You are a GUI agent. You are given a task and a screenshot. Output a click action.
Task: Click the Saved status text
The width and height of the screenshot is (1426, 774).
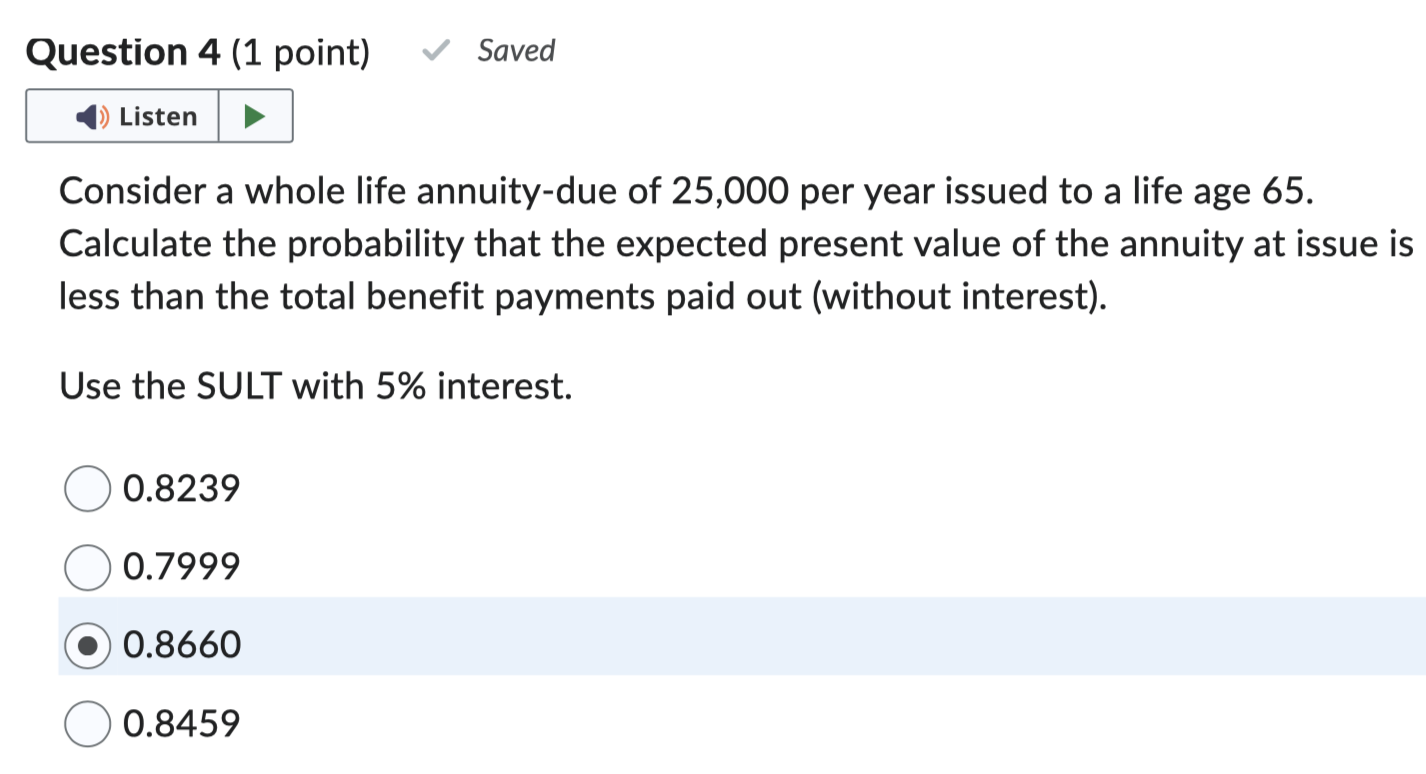[516, 51]
